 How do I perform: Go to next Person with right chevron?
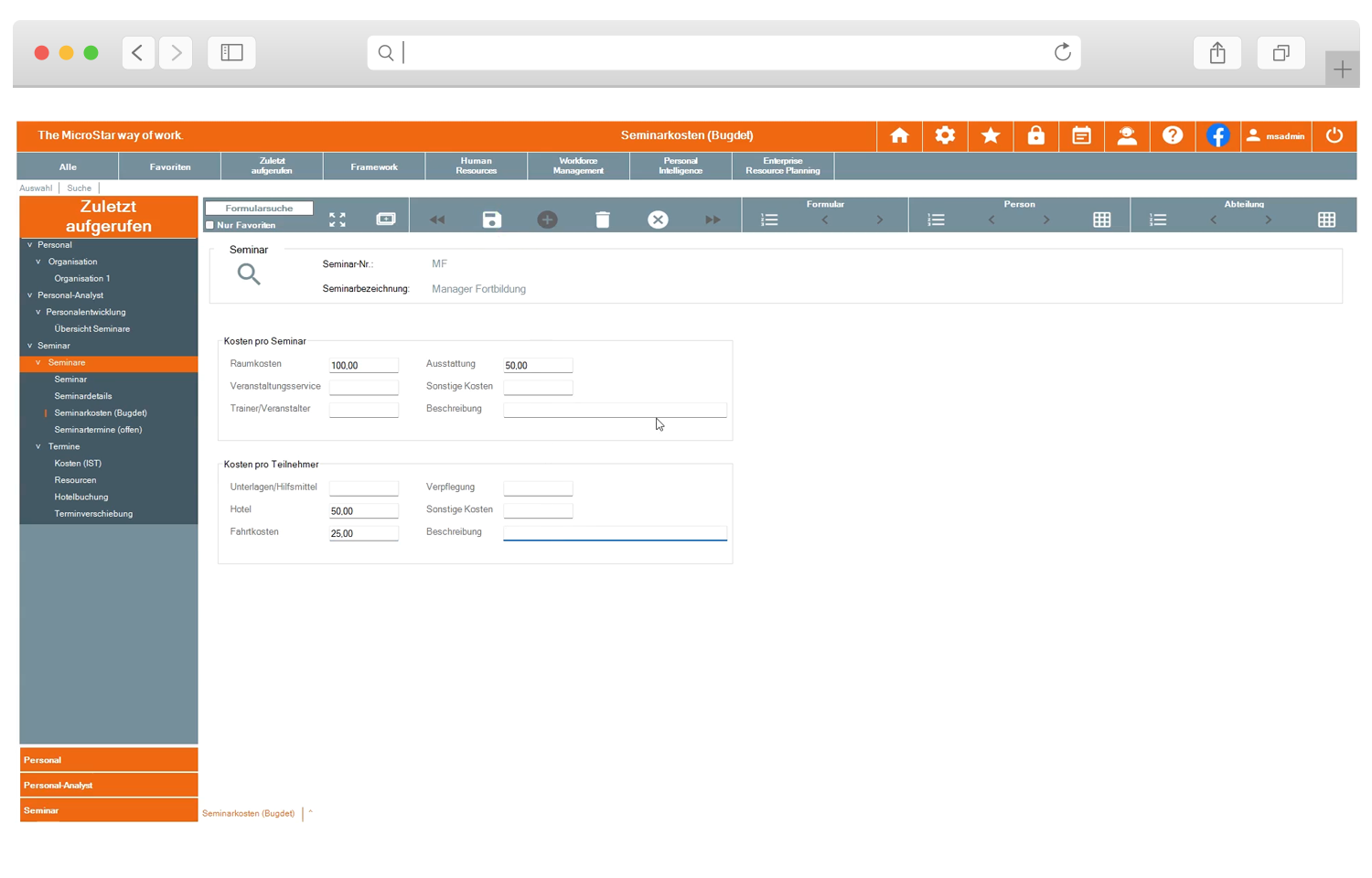[x=1046, y=219]
